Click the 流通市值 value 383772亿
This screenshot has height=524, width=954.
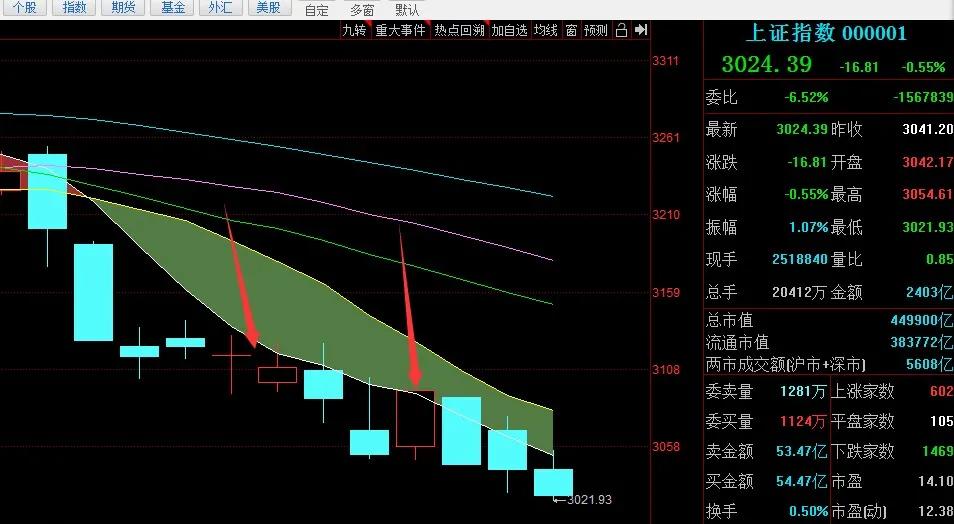coord(922,342)
